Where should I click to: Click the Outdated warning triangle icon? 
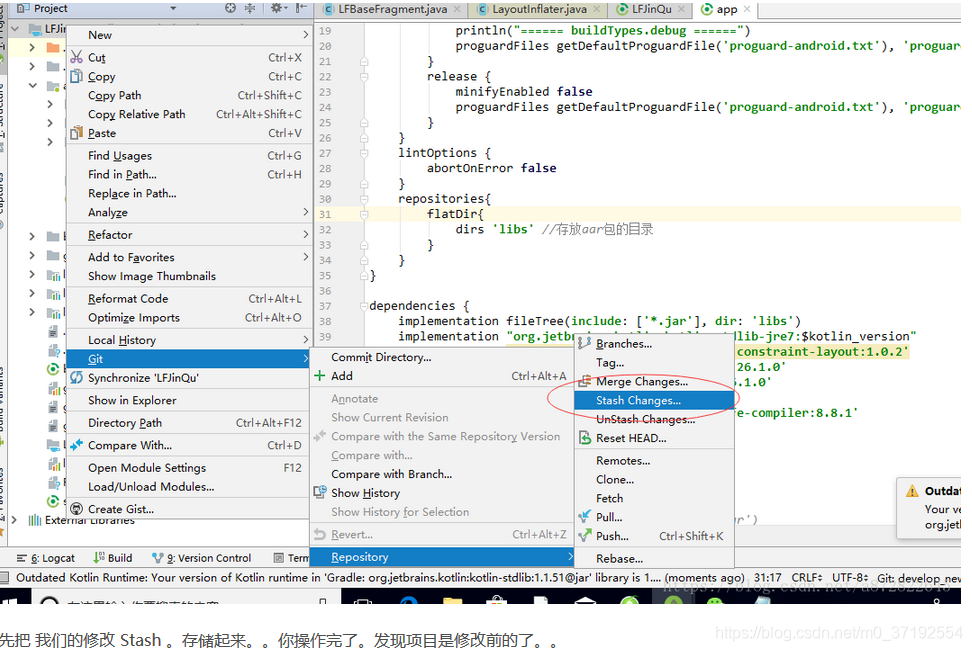pos(912,491)
